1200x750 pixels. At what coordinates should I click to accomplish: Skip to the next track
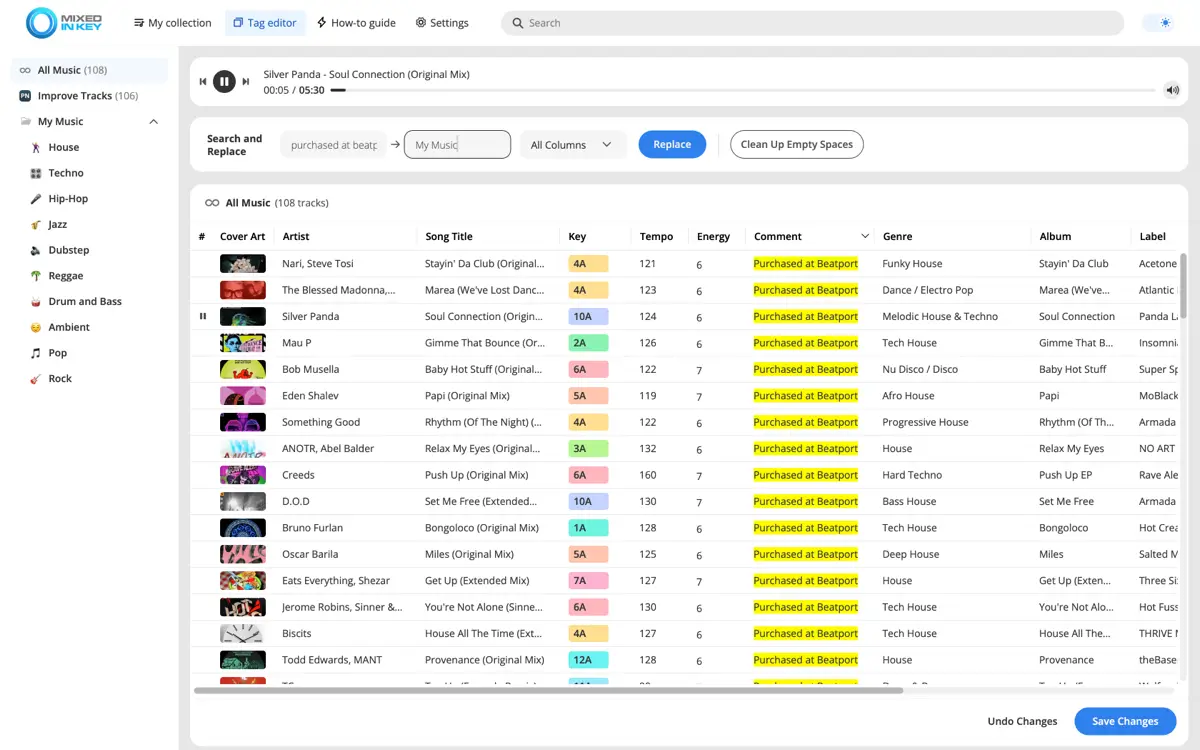[x=246, y=82]
